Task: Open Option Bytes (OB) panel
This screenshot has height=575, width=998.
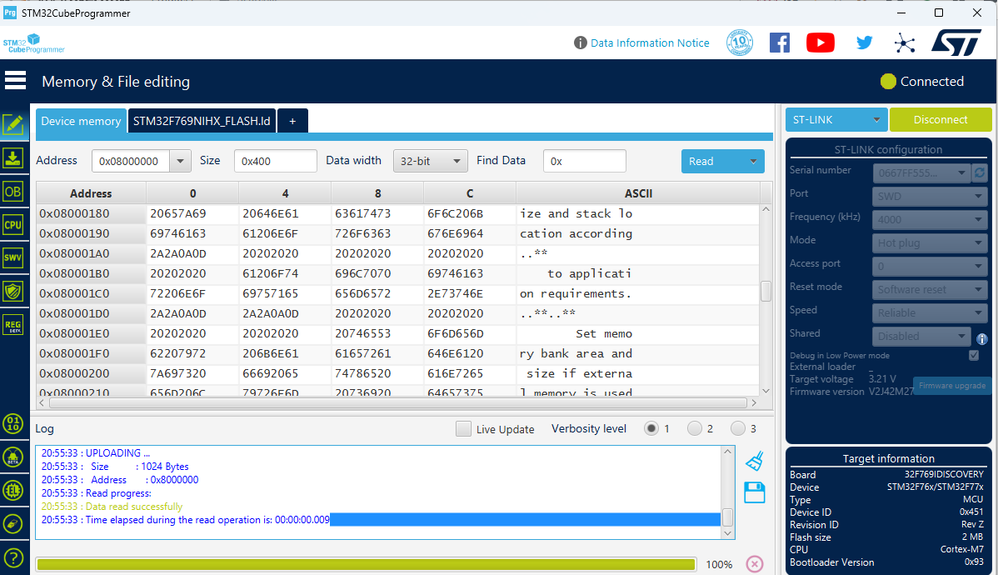Action: (x=13, y=191)
